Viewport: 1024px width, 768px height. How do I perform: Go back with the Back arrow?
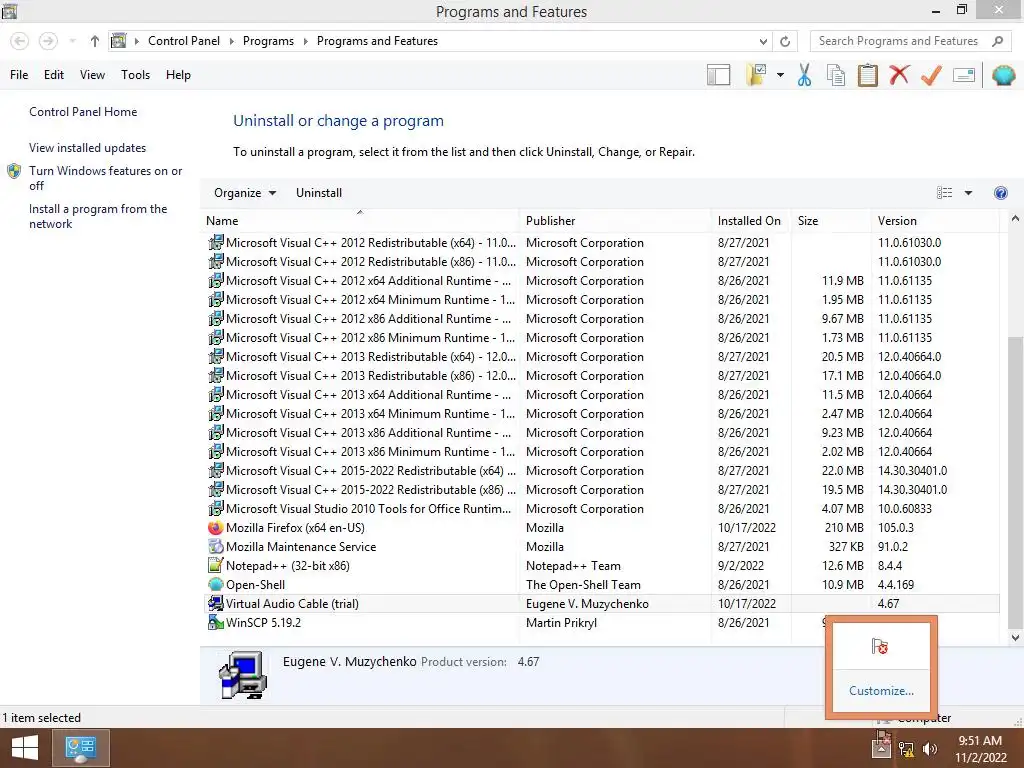[x=20, y=41]
